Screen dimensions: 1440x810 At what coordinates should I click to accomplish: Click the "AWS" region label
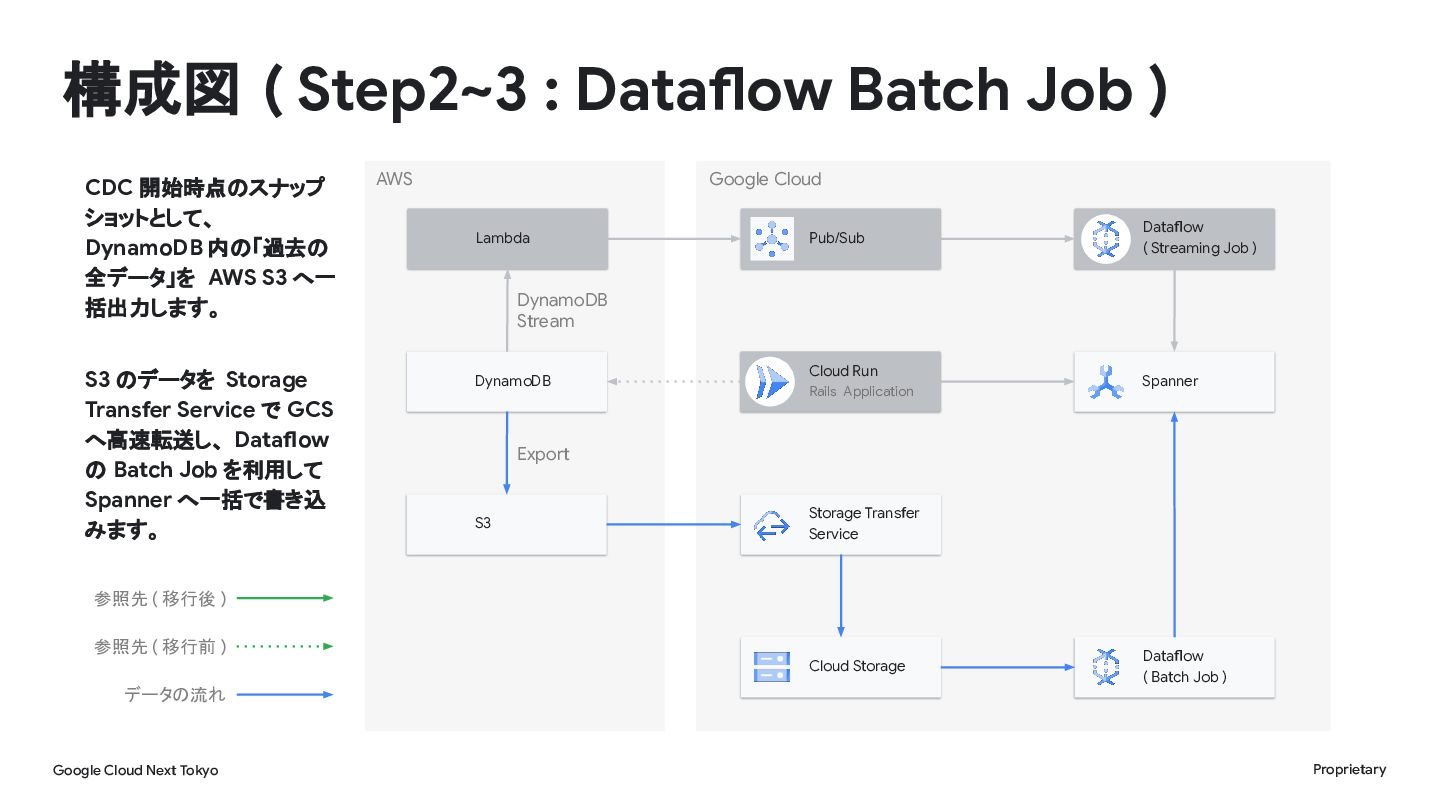(x=394, y=179)
